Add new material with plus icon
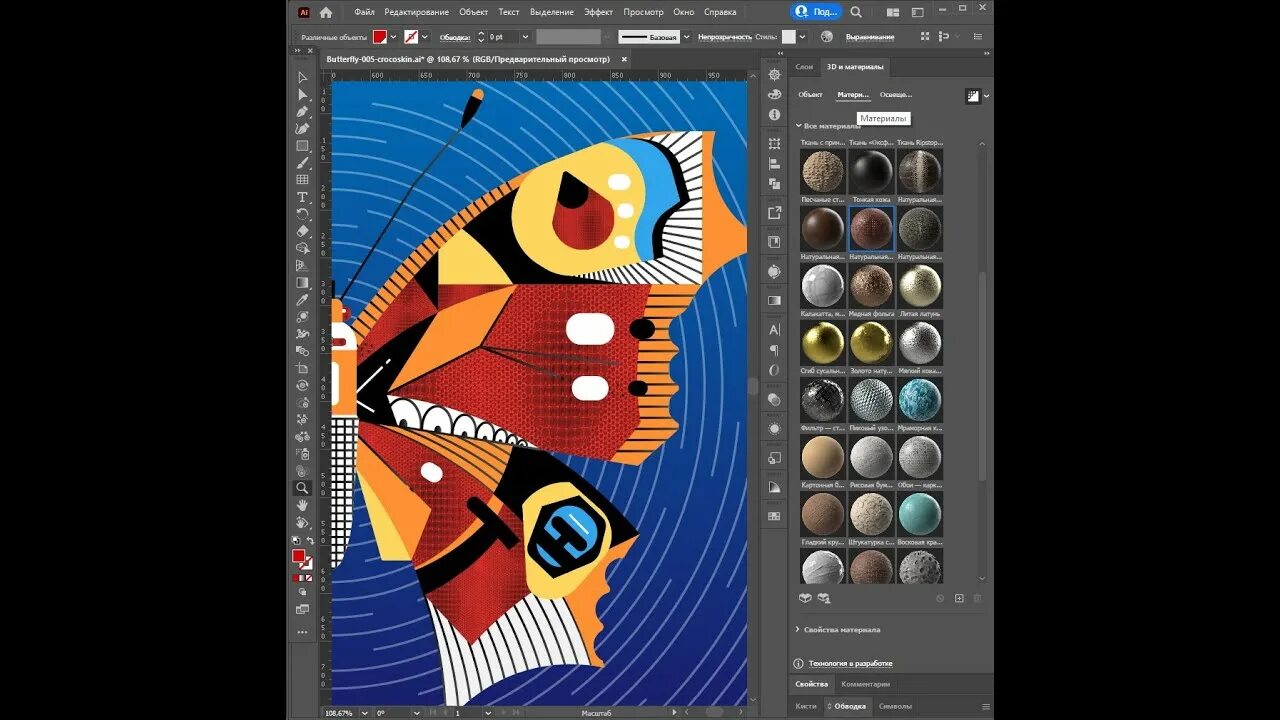1280x720 pixels. 959,598
